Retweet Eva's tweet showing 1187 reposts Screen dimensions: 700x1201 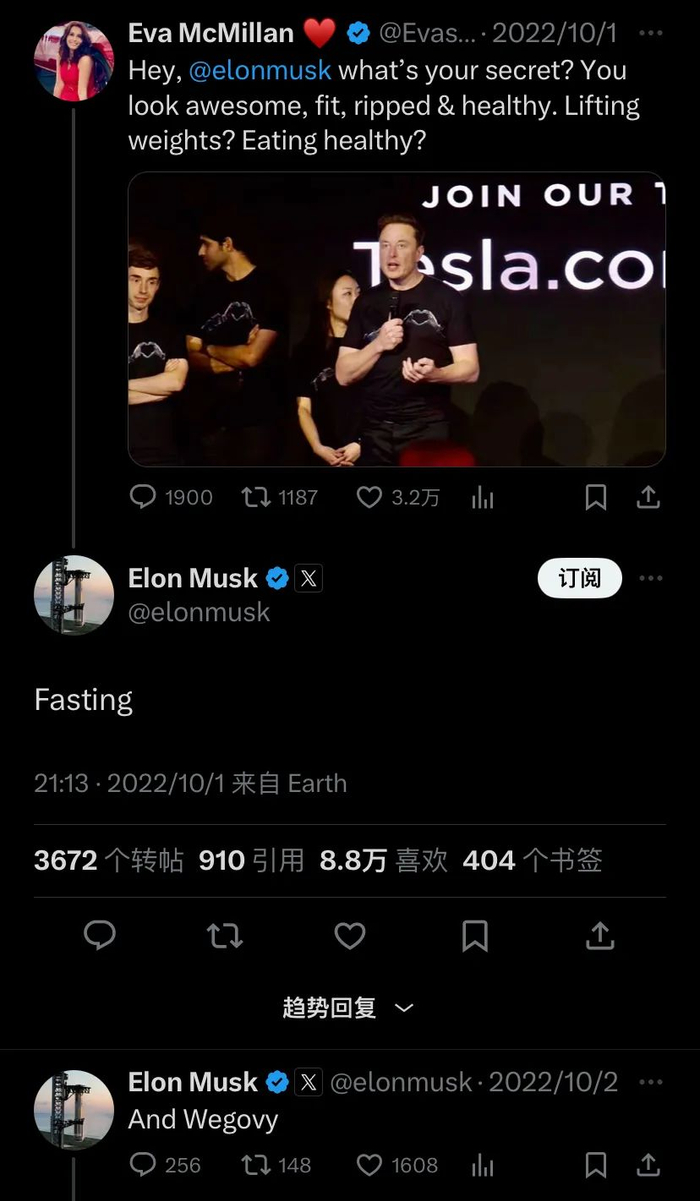click(281, 497)
